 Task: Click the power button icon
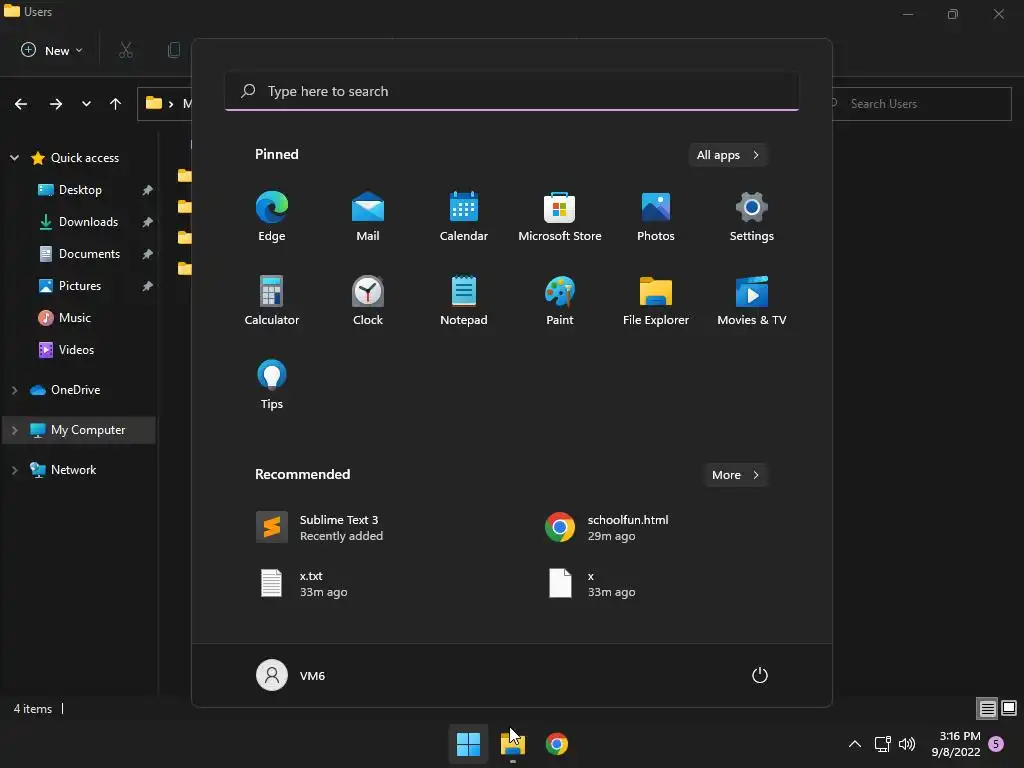click(760, 675)
